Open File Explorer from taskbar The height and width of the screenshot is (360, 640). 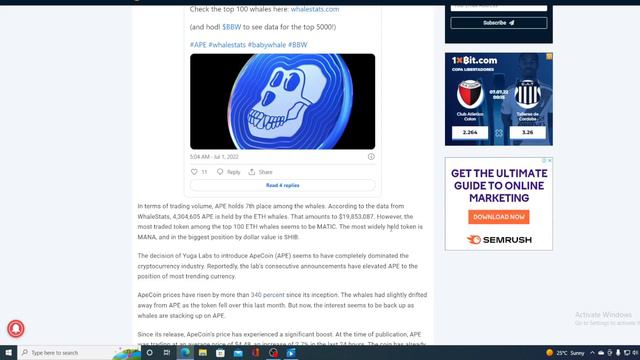pos(203,353)
